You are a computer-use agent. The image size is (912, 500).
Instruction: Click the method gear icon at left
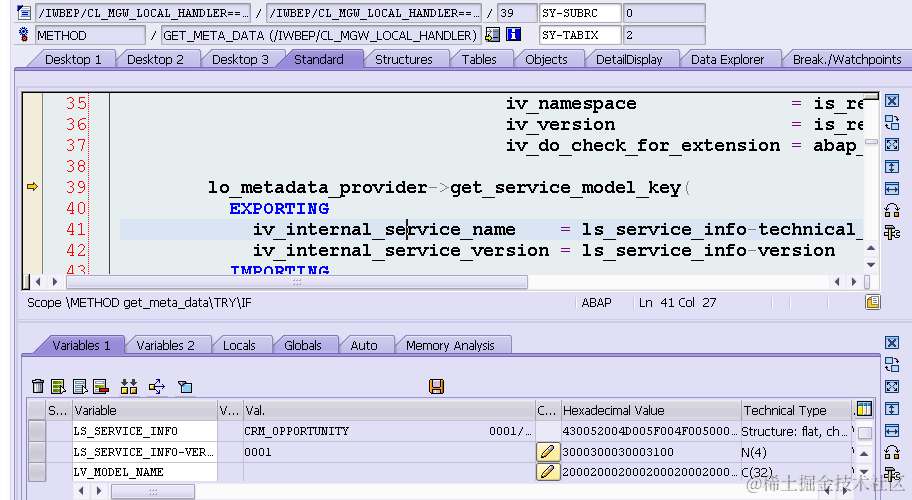[x=24, y=34]
